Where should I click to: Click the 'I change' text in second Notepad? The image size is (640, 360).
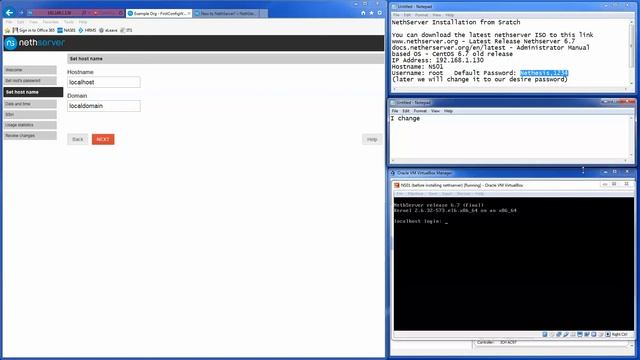click(405, 118)
